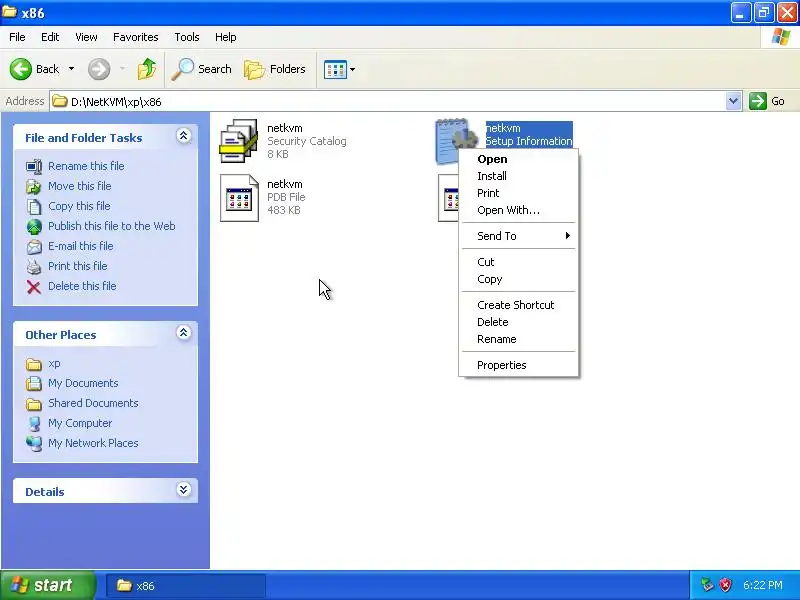Click the Print this file printer icon

(34, 266)
